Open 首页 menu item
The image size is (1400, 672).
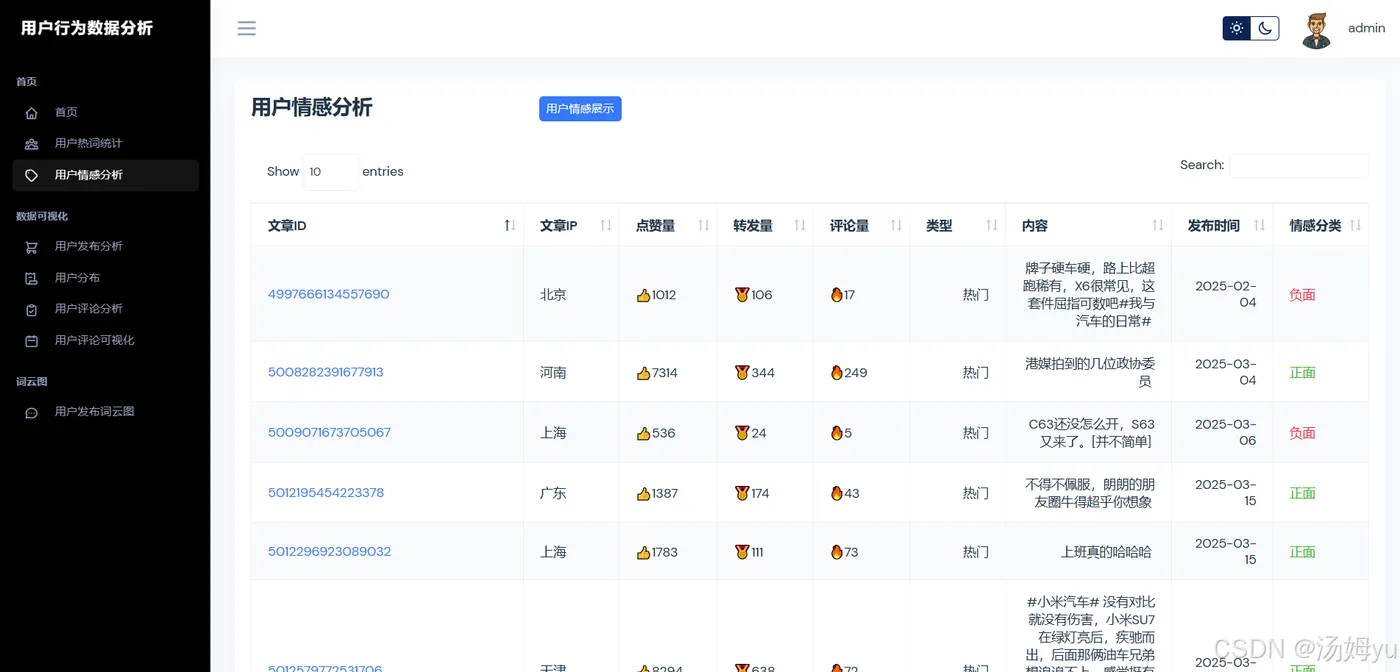point(105,112)
